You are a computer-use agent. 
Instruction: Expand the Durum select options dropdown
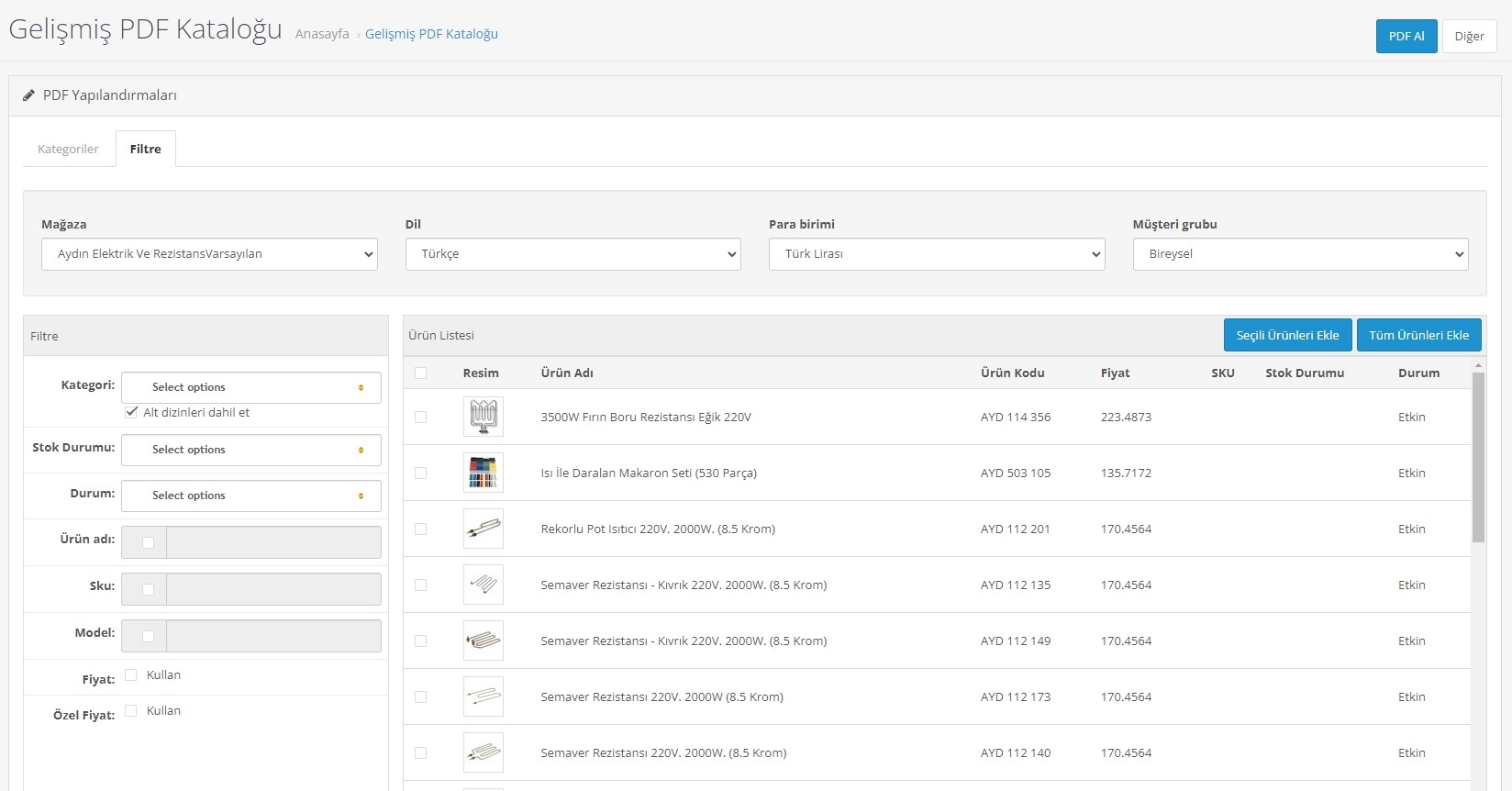pyautogui.click(x=251, y=496)
